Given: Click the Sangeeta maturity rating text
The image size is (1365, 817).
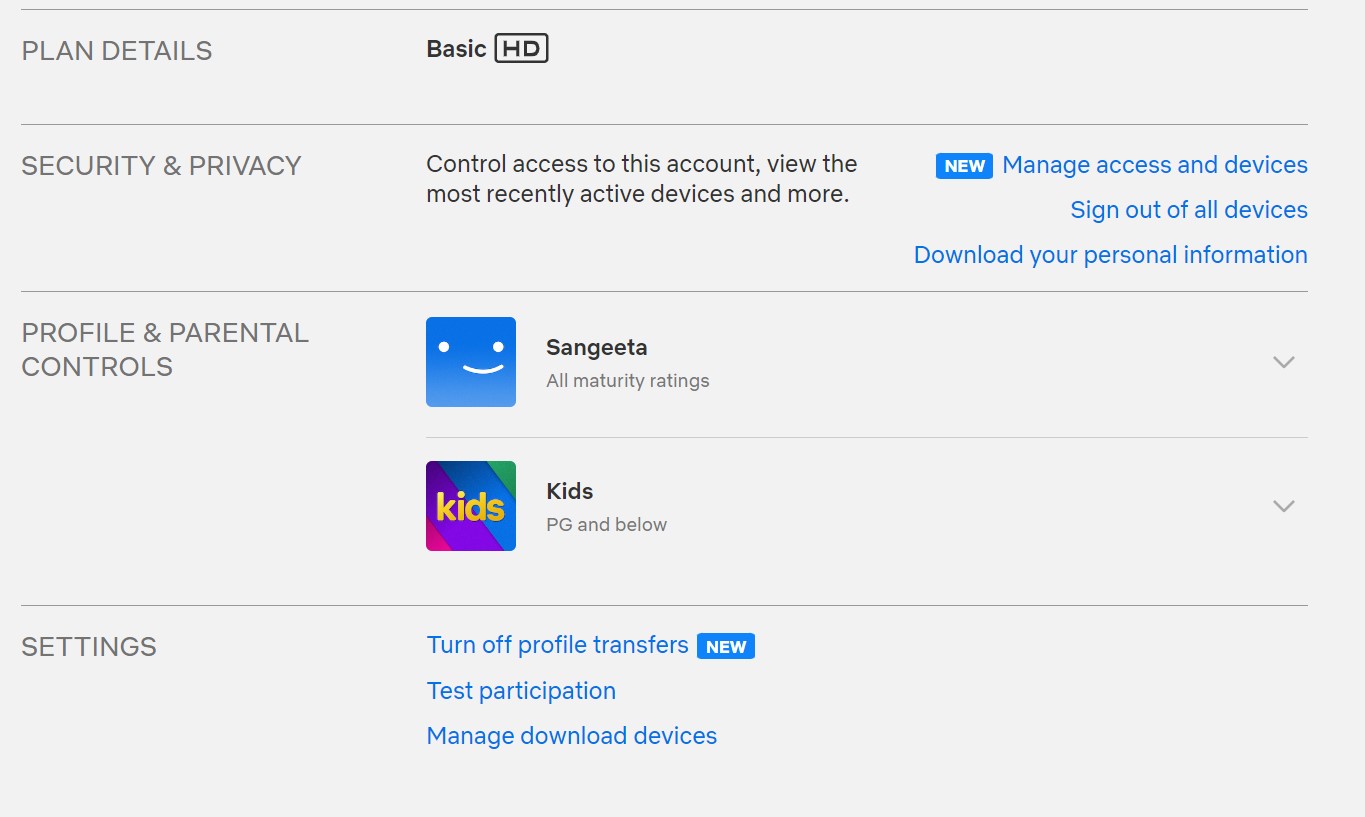Looking at the screenshot, I should click(x=627, y=380).
